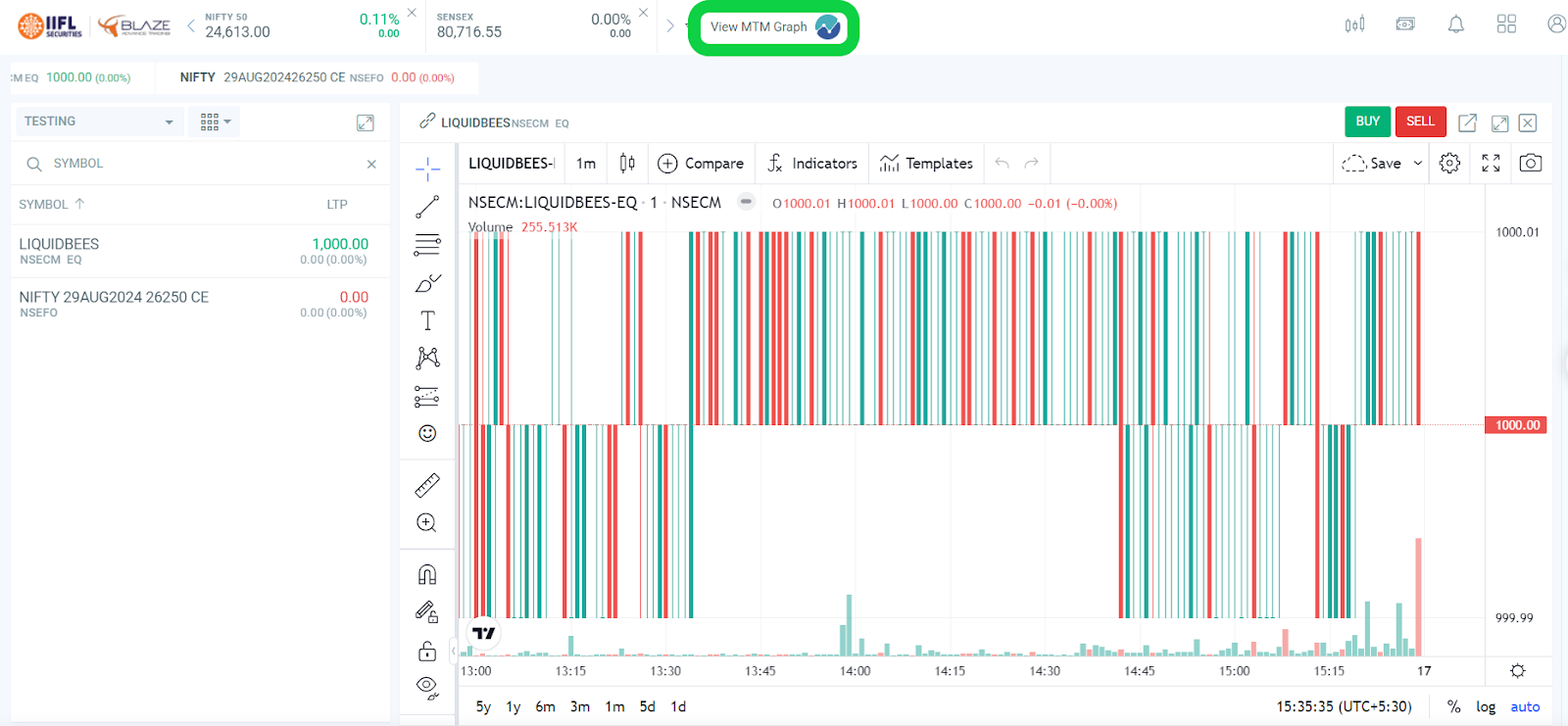The width and height of the screenshot is (1568, 726).
Task: Toggle magnet mode for drawings
Action: [427, 574]
